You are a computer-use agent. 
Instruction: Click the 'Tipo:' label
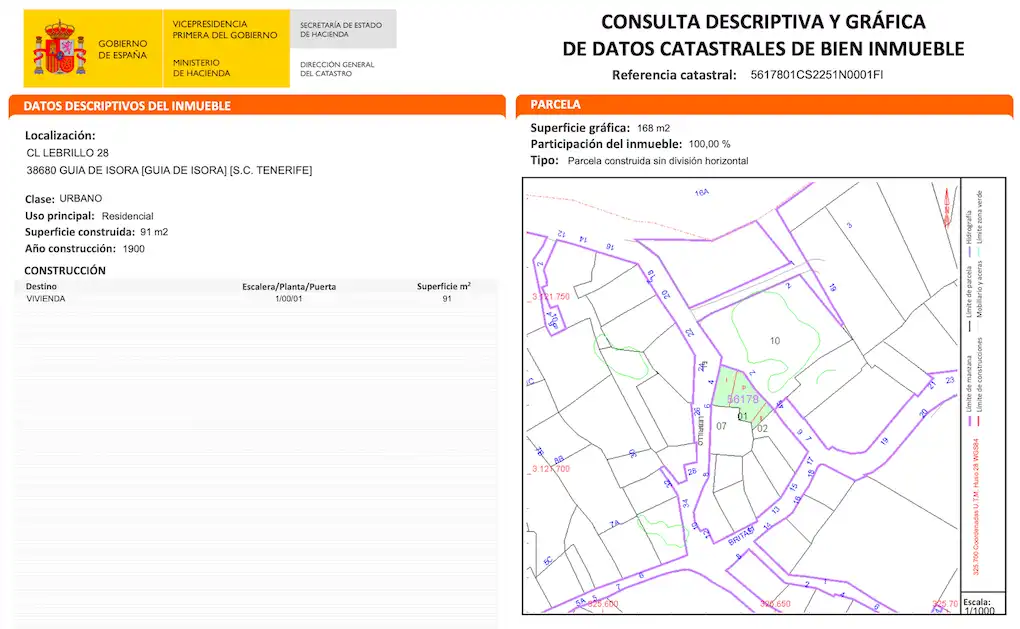544,161
